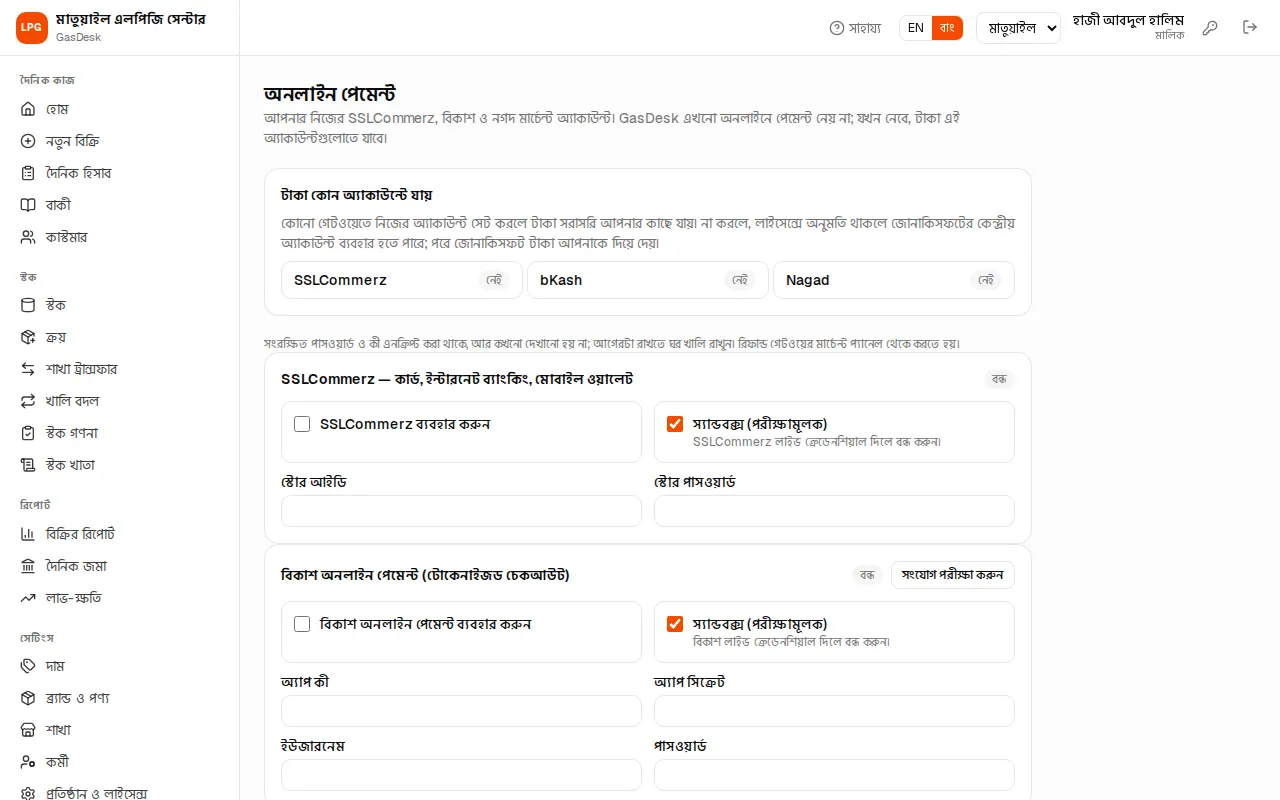The height and width of the screenshot is (800, 1280).
Task: Click হাজী আবদুল হালিম user name
Action: coord(1128,20)
